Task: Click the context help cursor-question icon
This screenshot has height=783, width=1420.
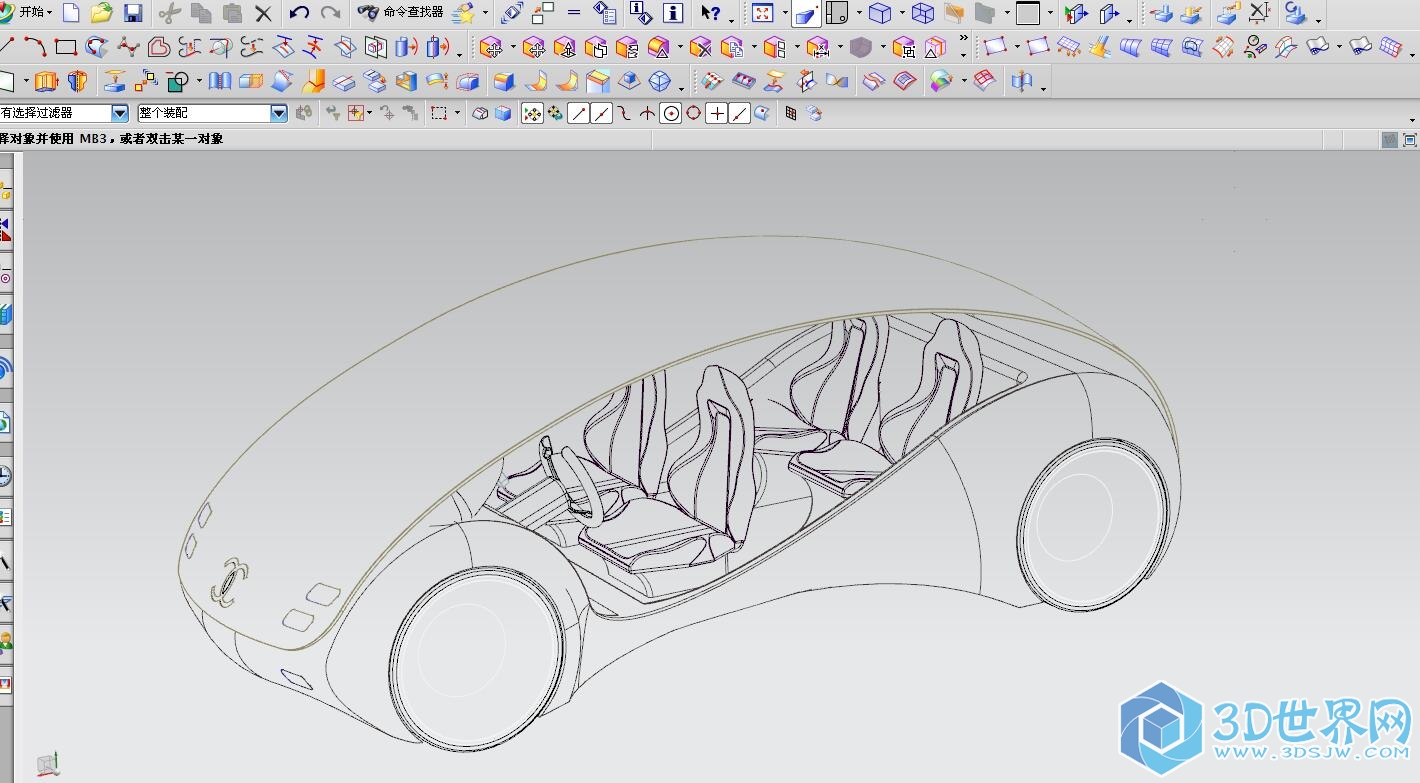Action: coord(710,13)
